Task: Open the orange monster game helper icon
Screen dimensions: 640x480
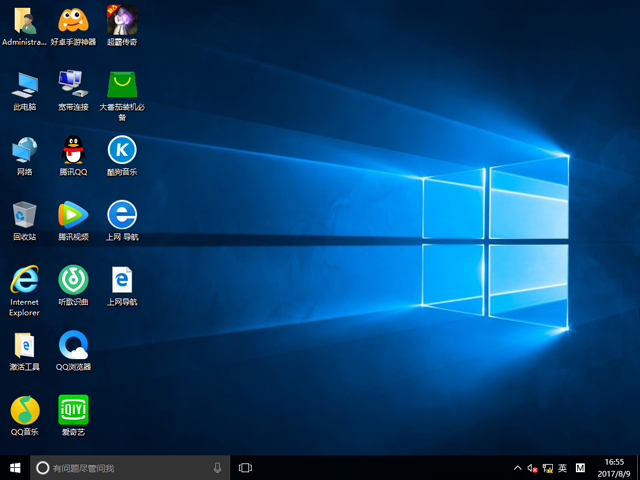Action: pyautogui.click(x=73, y=20)
